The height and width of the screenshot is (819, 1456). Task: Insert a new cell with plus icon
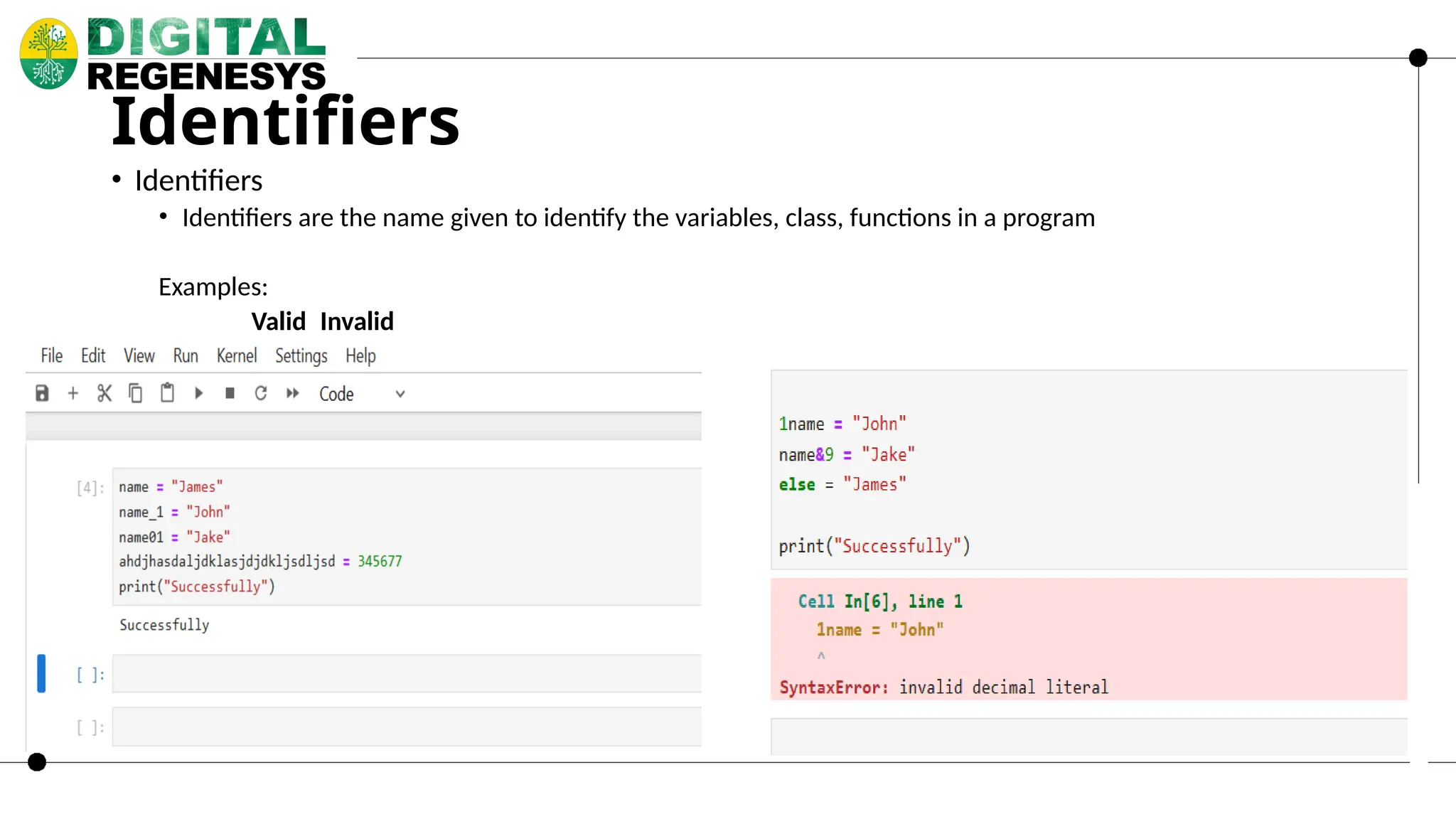(x=73, y=393)
